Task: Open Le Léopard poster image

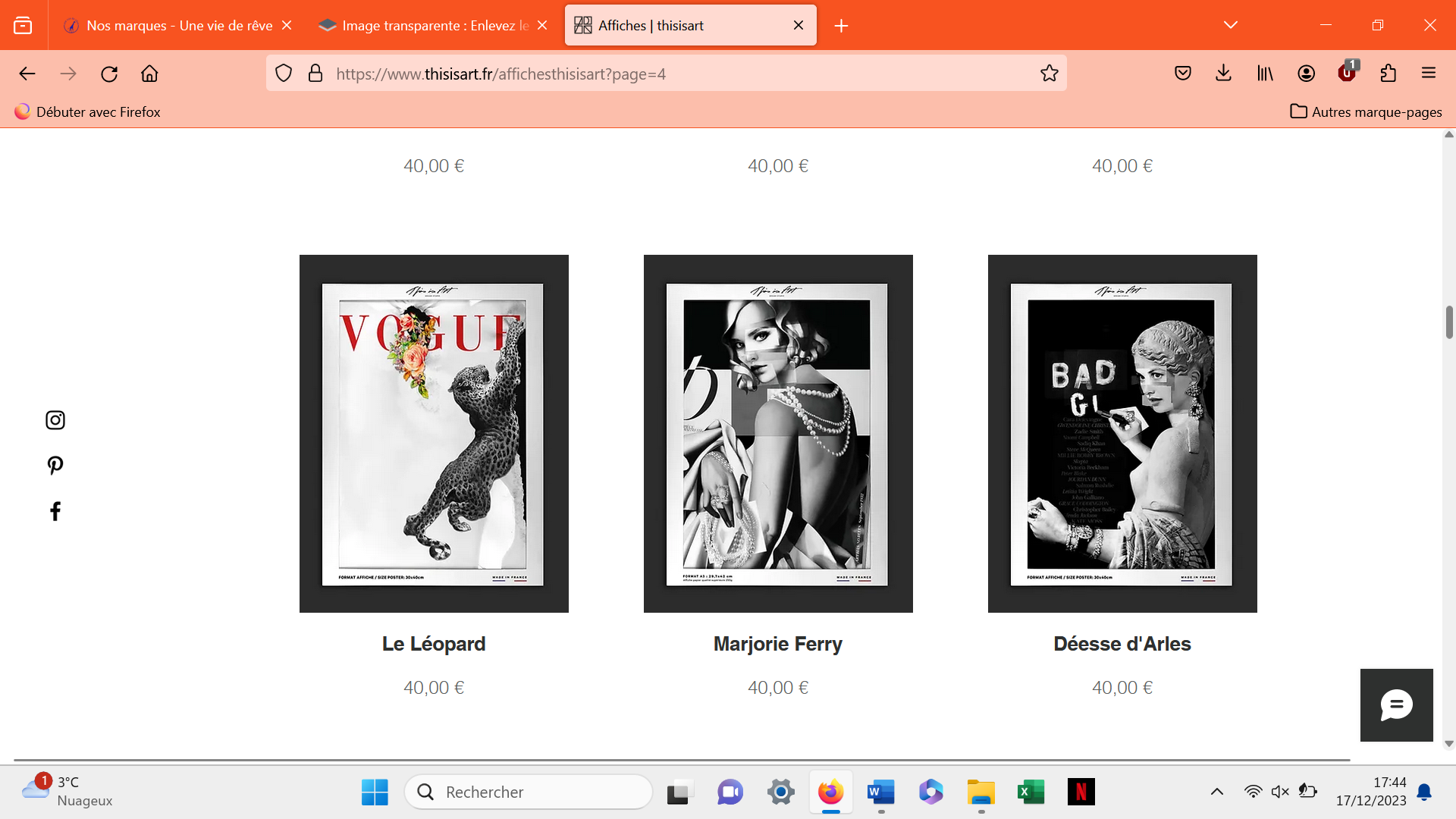Action: click(434, 434)
